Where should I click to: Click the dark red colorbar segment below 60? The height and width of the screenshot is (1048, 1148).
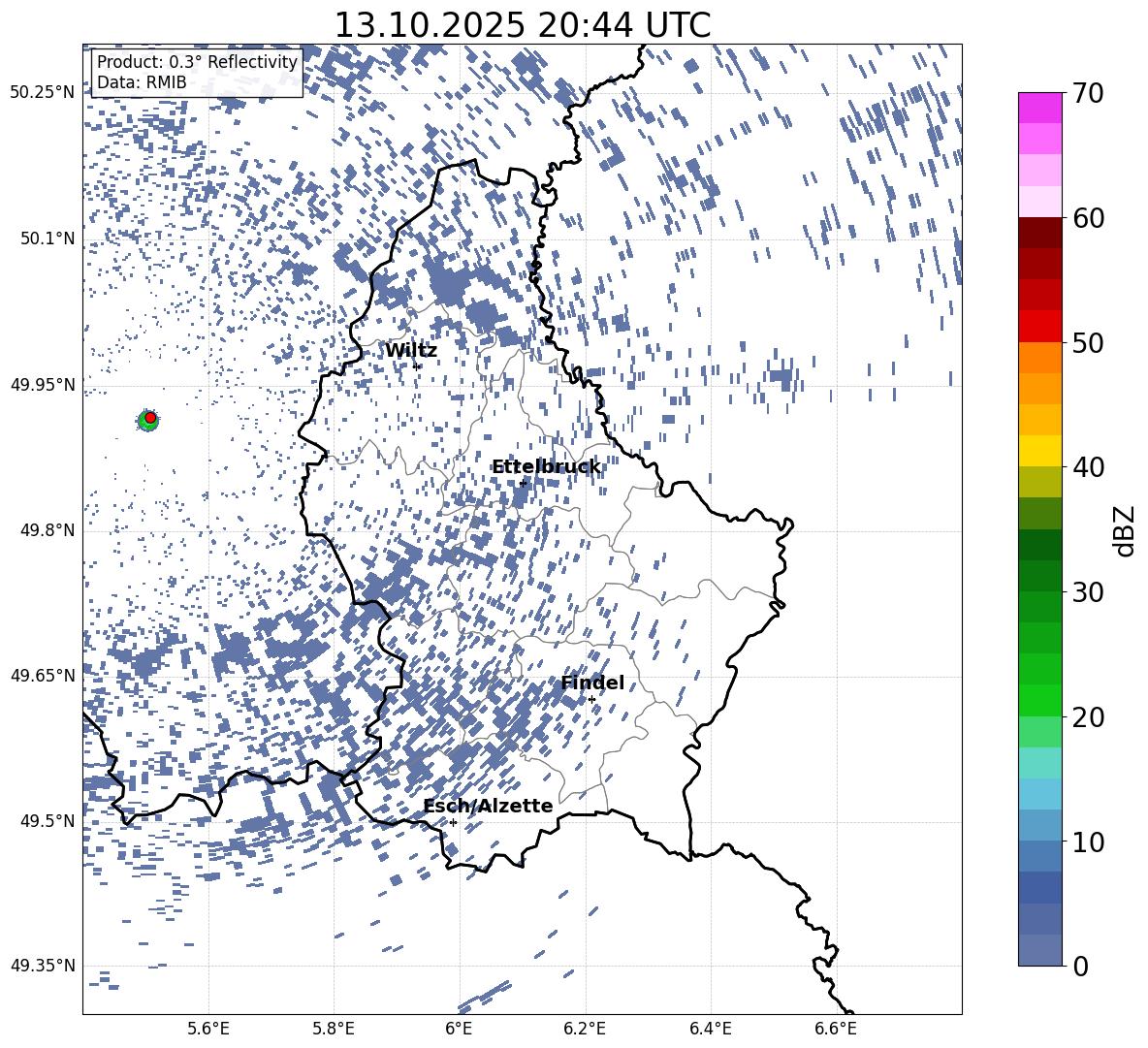(x=1039, y=233)
